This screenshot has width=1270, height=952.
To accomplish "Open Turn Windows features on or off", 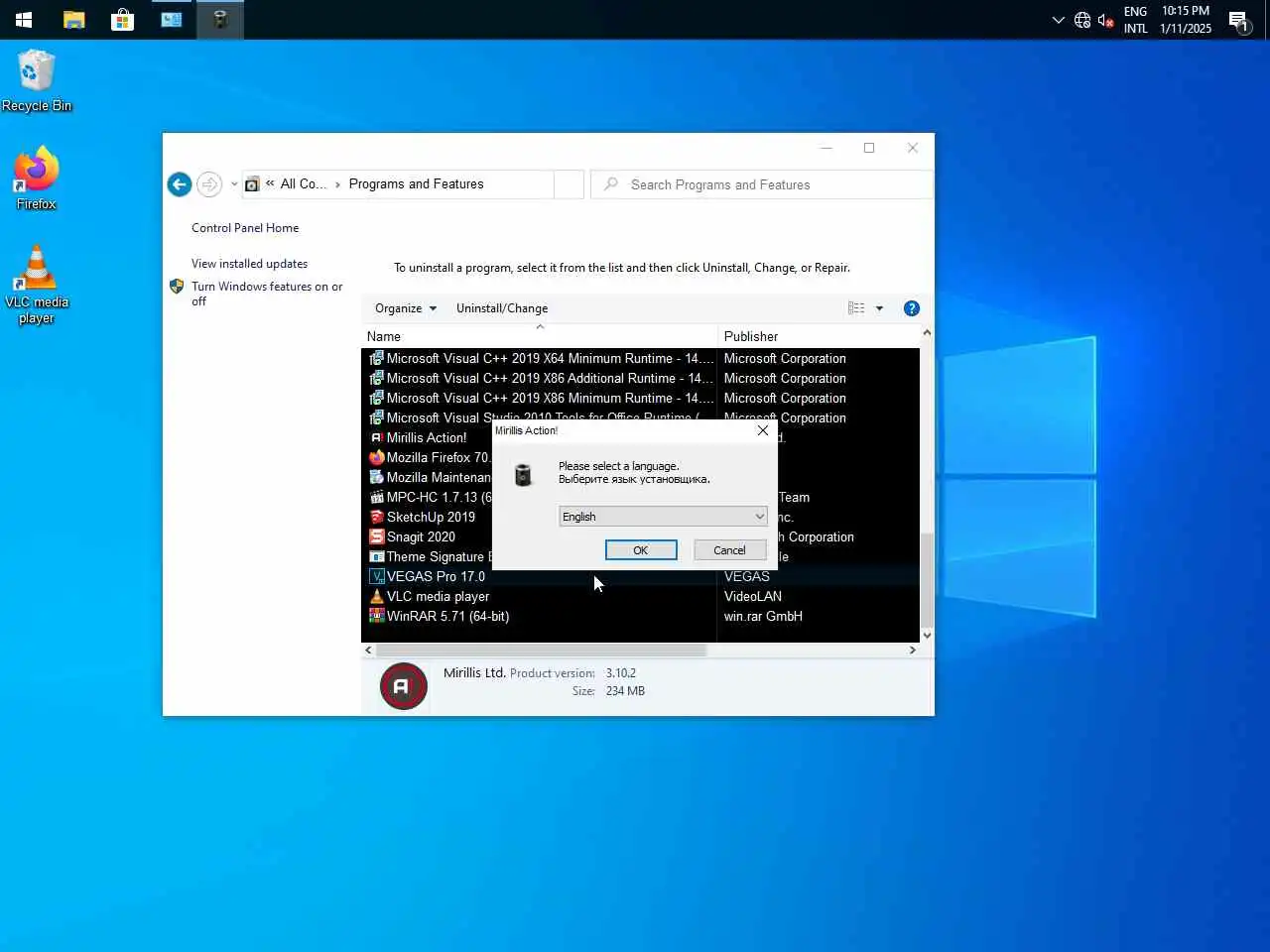I will [x=266, y=294].
